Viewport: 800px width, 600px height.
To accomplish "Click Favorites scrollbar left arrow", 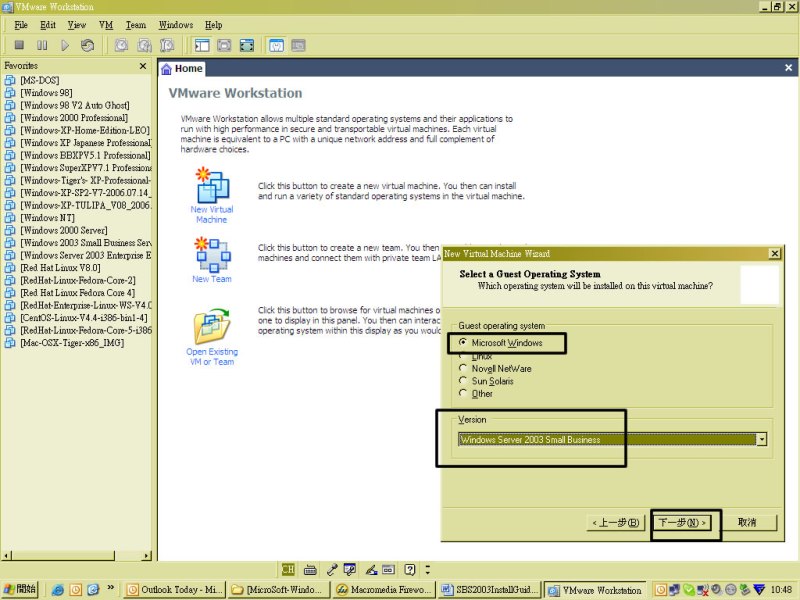I will click(6, 556).
